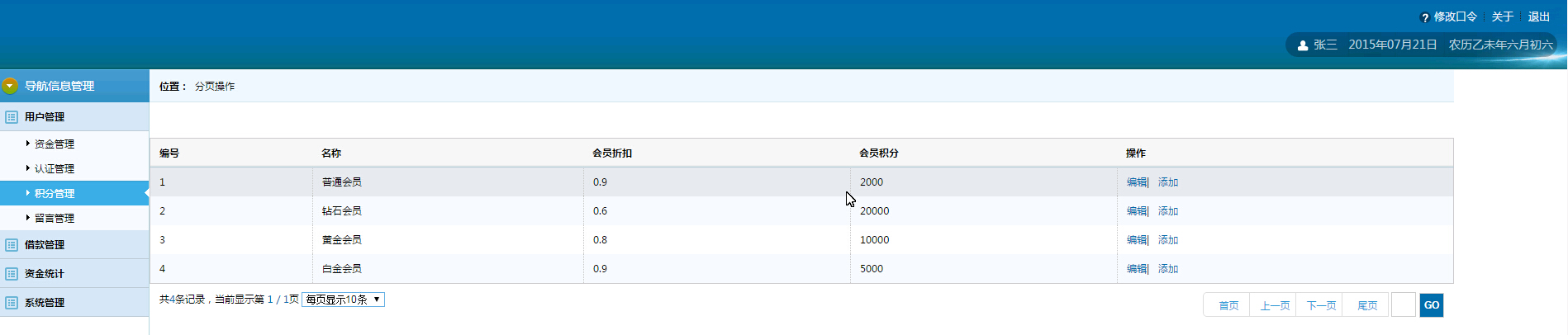
Task: Select the highlighted 积分管理 menu item
Action: [74, 193]
